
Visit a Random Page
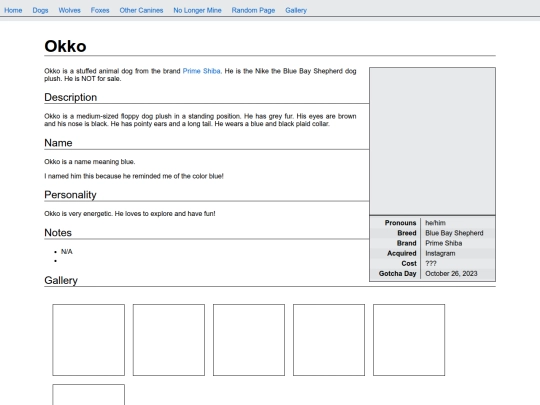point(253,10)
